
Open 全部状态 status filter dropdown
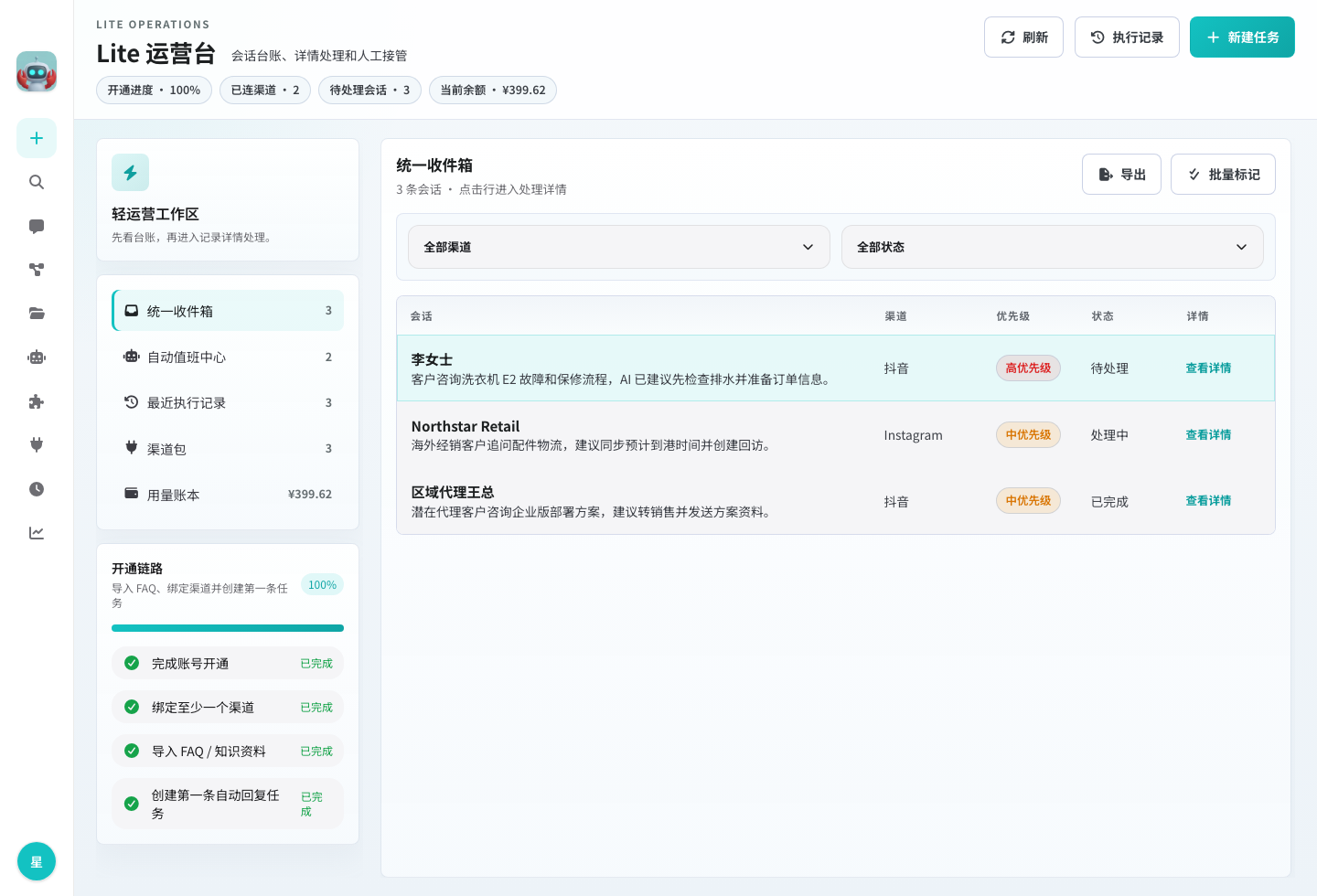point(1053,247)
